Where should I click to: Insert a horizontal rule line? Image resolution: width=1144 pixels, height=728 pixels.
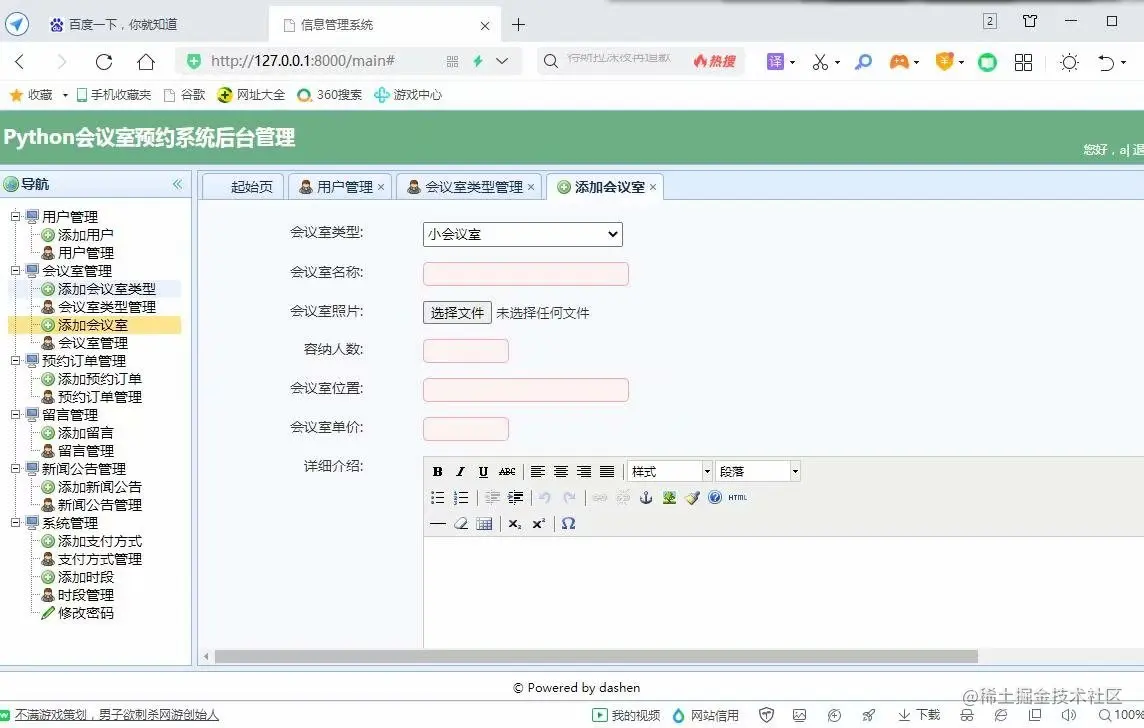[437, 524]
